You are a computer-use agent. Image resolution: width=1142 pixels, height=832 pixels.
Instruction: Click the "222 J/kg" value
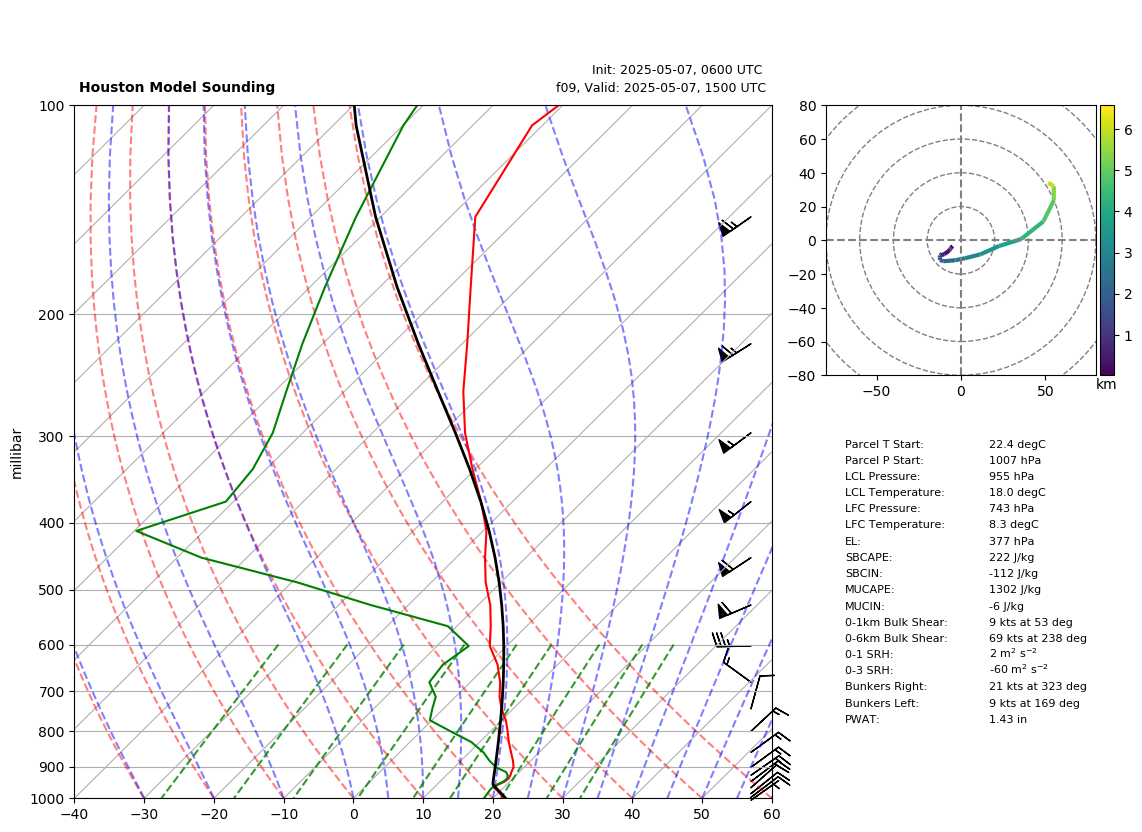tap(1011, 557)
